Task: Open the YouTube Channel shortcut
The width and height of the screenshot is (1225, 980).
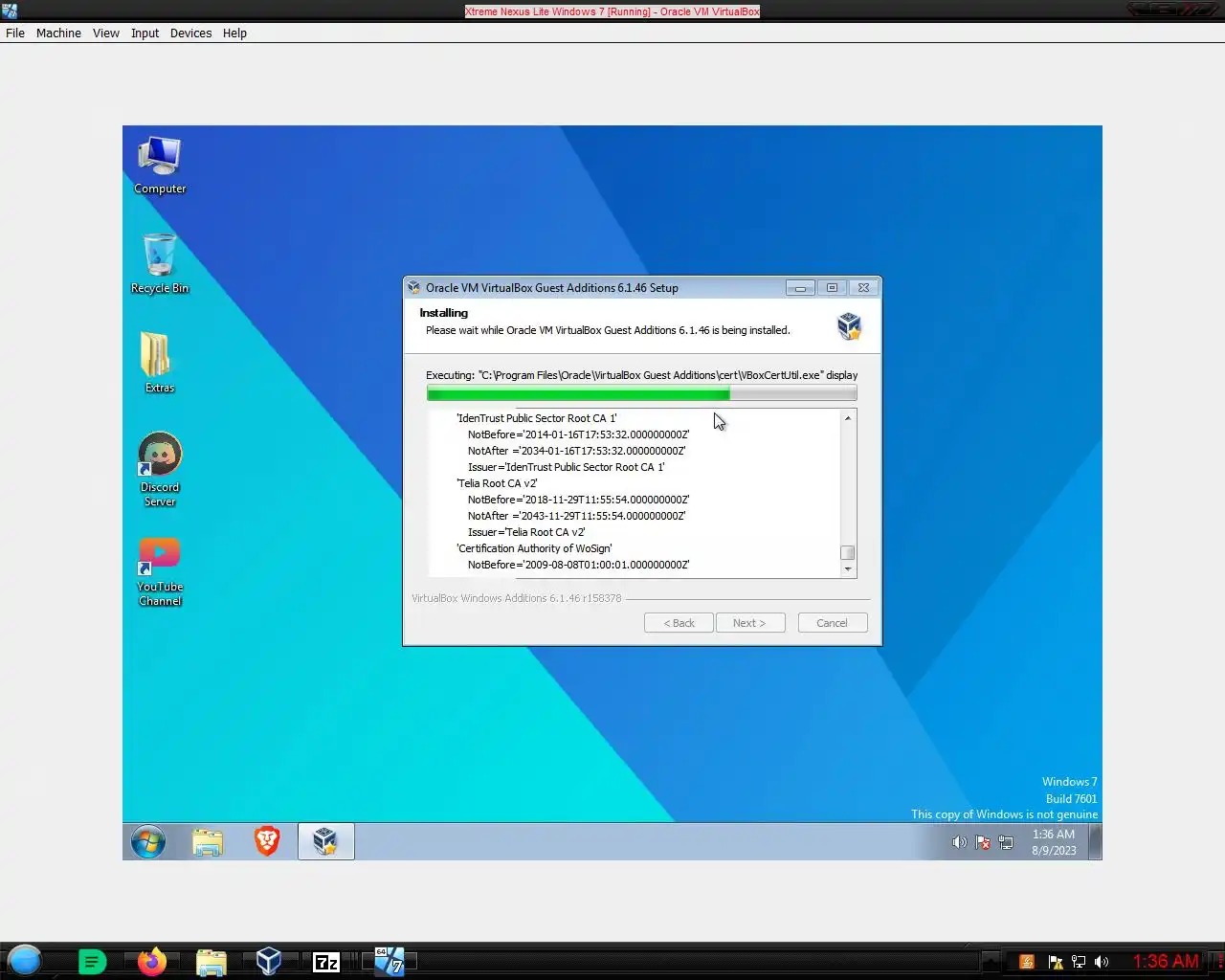Action: pos(160,571)
